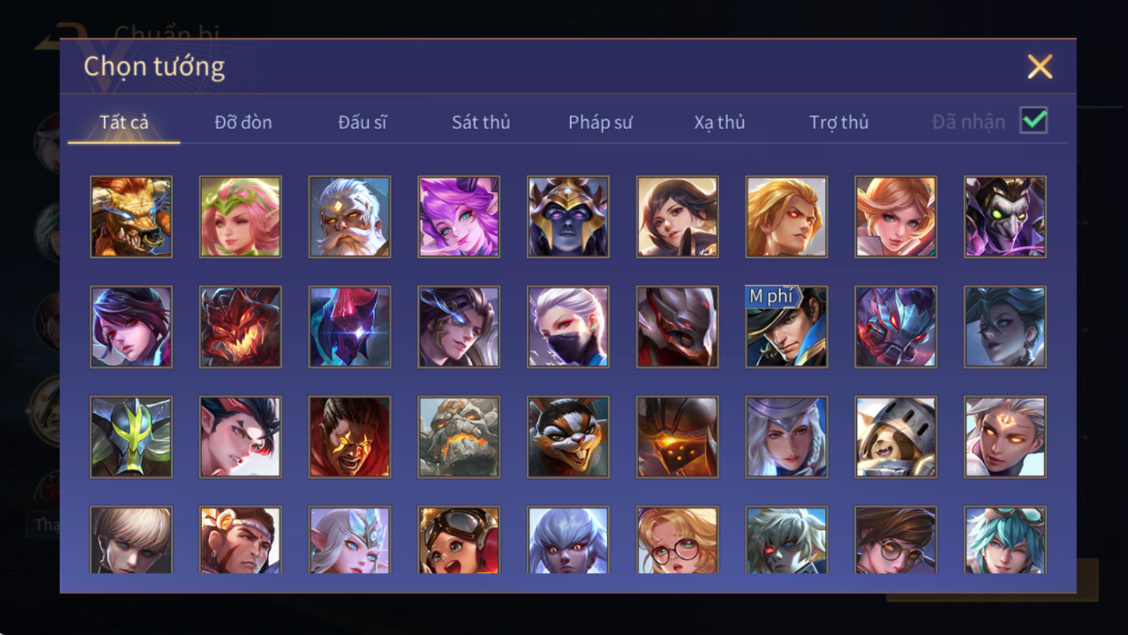Filter heroes by Sát thủ
Viewport: 1128px width, 635px height.
481,122
